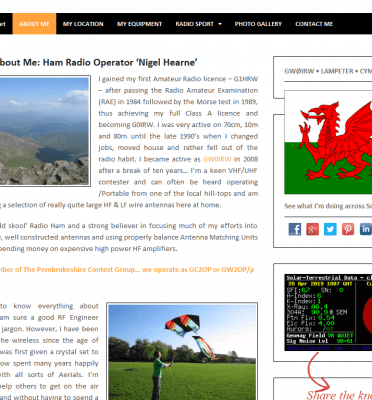Click the red Share the knowledge text
This screenshot has width=372, height=400.
[339, 395]
